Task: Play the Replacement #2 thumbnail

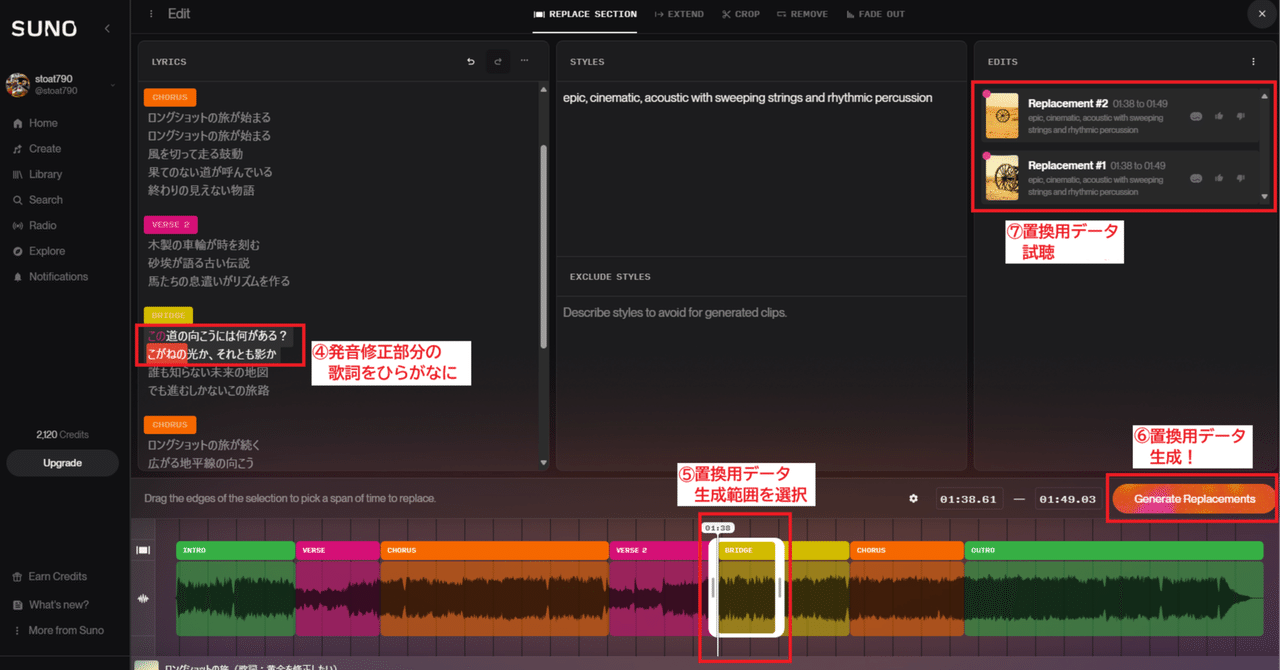Action: point(1002,116)
